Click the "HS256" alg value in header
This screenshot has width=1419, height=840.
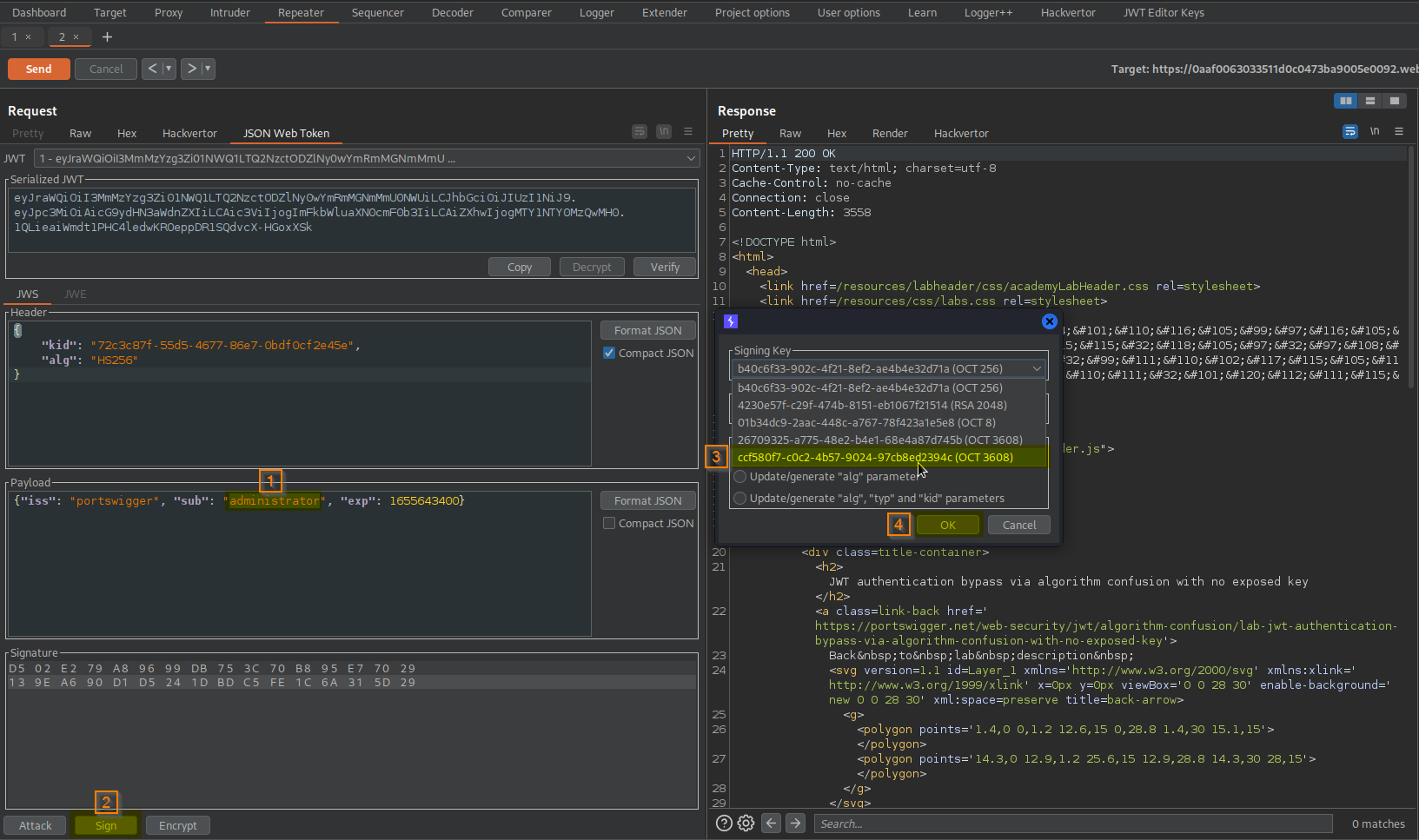coord(114,360)
